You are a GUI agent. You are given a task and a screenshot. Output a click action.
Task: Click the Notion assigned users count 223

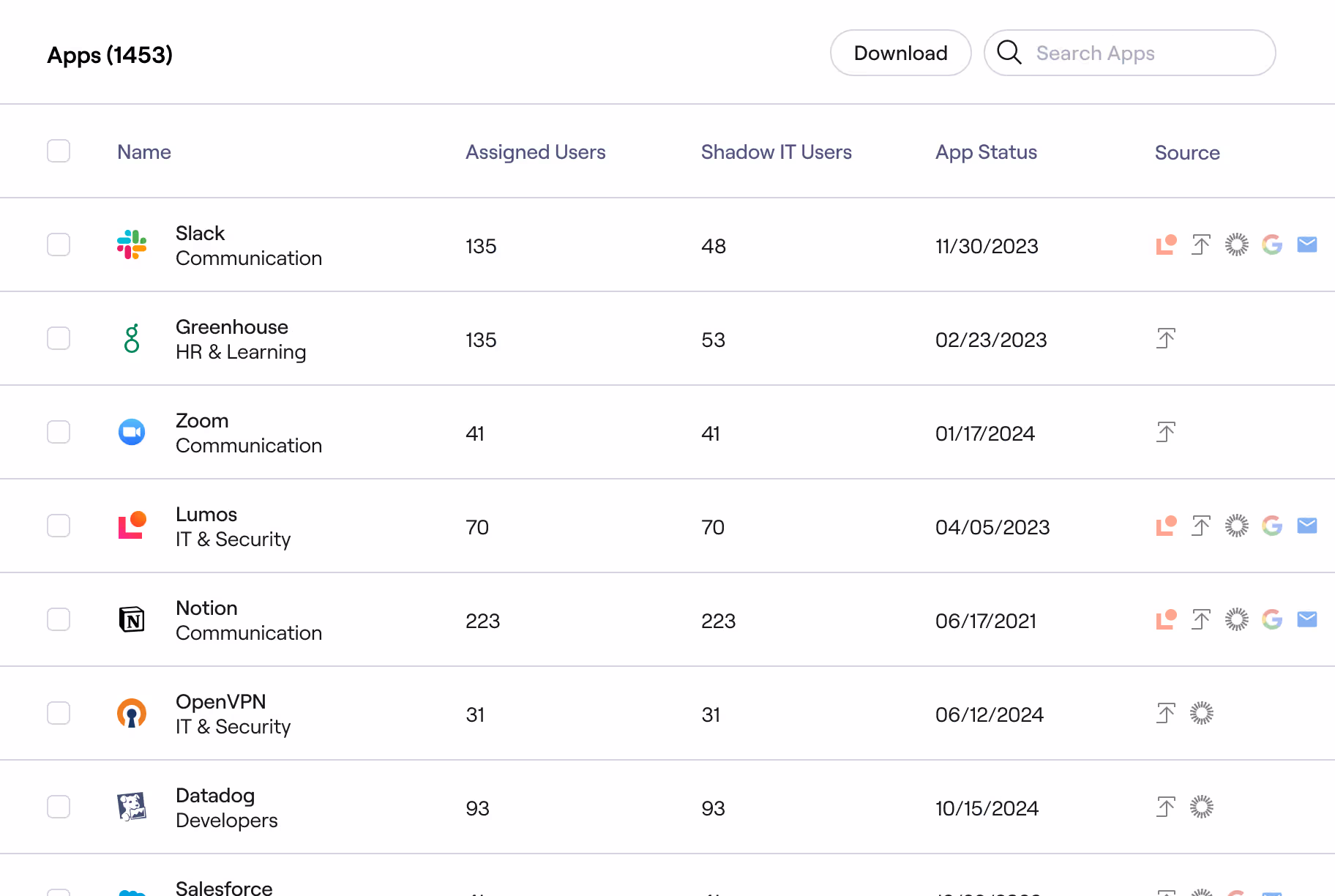coord(482,621)
